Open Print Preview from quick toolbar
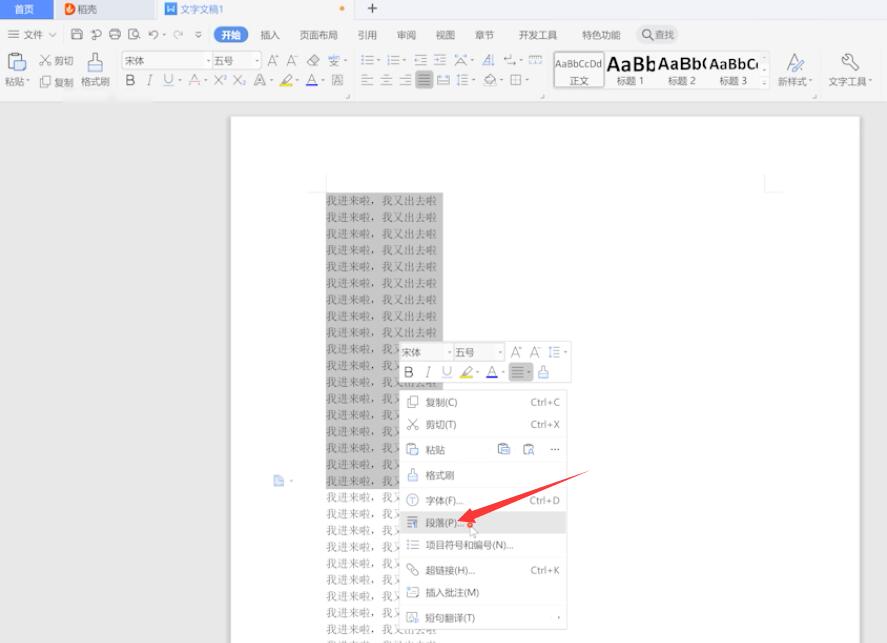The width and height of the screenshot is (887, 643). [134, 34]
